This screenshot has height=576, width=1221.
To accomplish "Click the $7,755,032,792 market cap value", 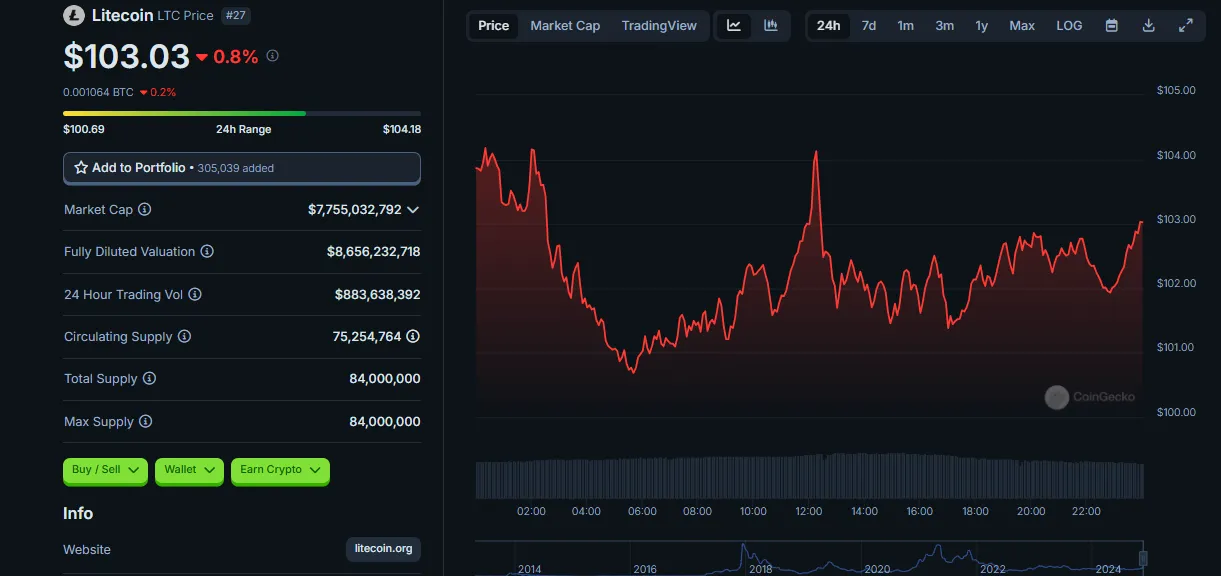I will click(x=355, y=210).
